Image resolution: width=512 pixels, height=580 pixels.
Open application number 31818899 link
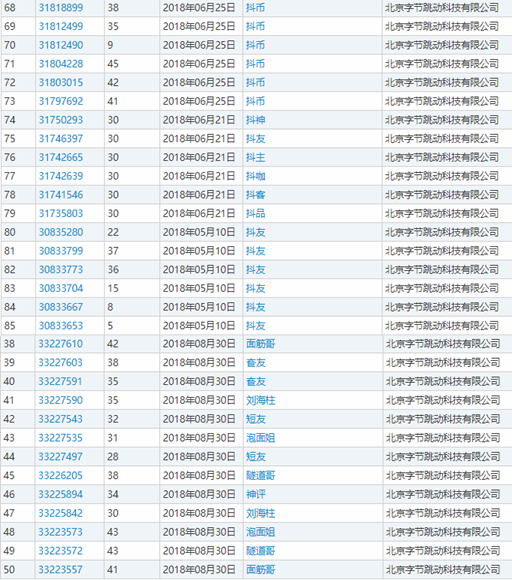point(61,8)
